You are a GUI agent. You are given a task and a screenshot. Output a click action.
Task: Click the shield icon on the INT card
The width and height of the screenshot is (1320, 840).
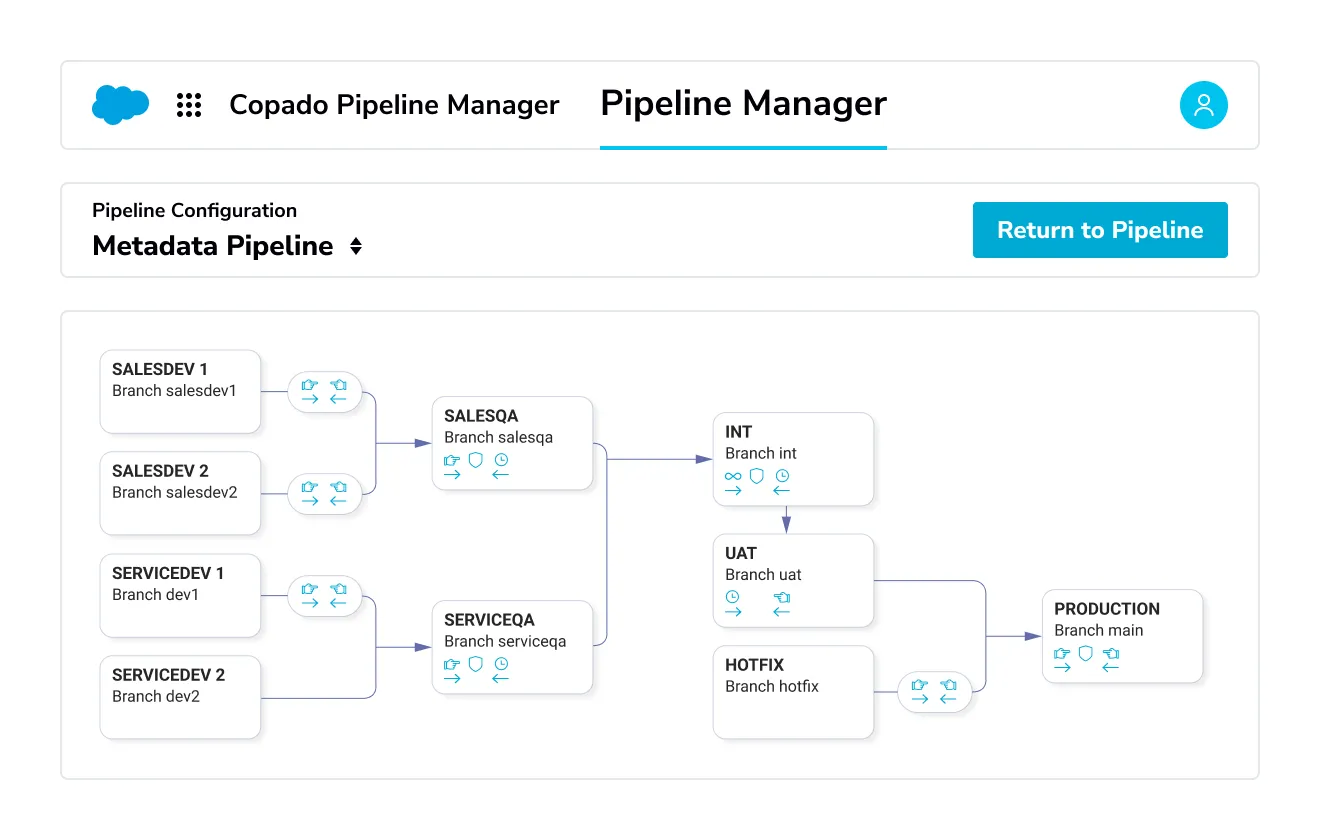tap(756, 477)
